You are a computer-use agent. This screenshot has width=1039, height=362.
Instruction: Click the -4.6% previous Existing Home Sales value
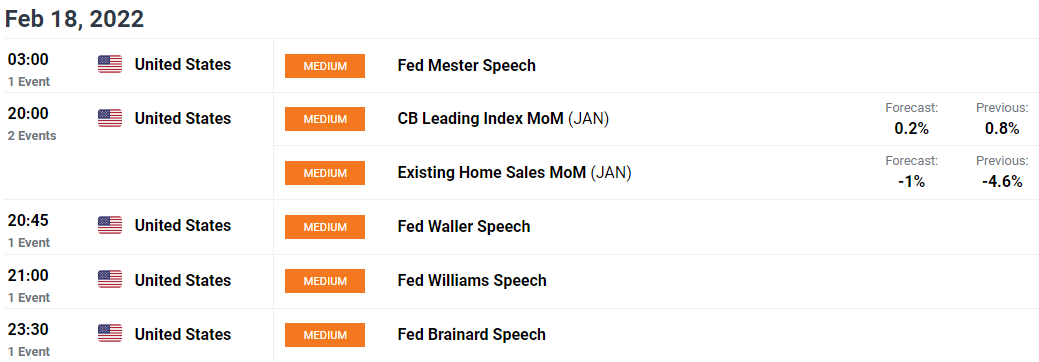point(1003,182)
